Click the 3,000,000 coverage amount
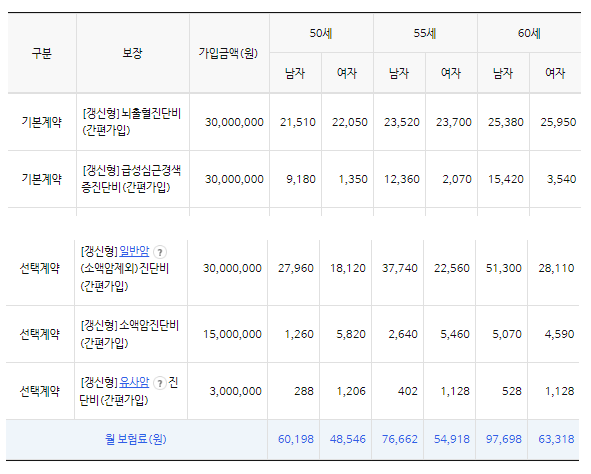Viewport: 591px width, 474px height. pos(236,391)
